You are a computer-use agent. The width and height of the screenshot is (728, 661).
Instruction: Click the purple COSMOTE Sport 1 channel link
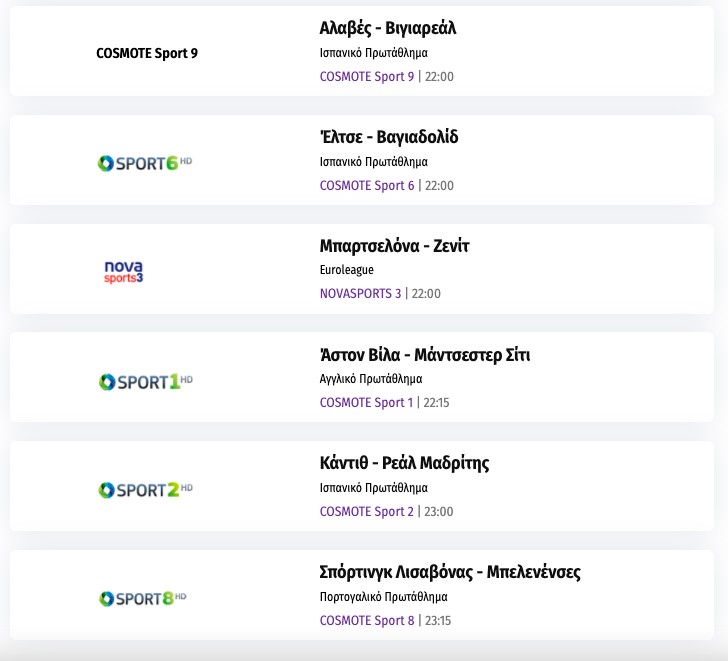point(366,403)
